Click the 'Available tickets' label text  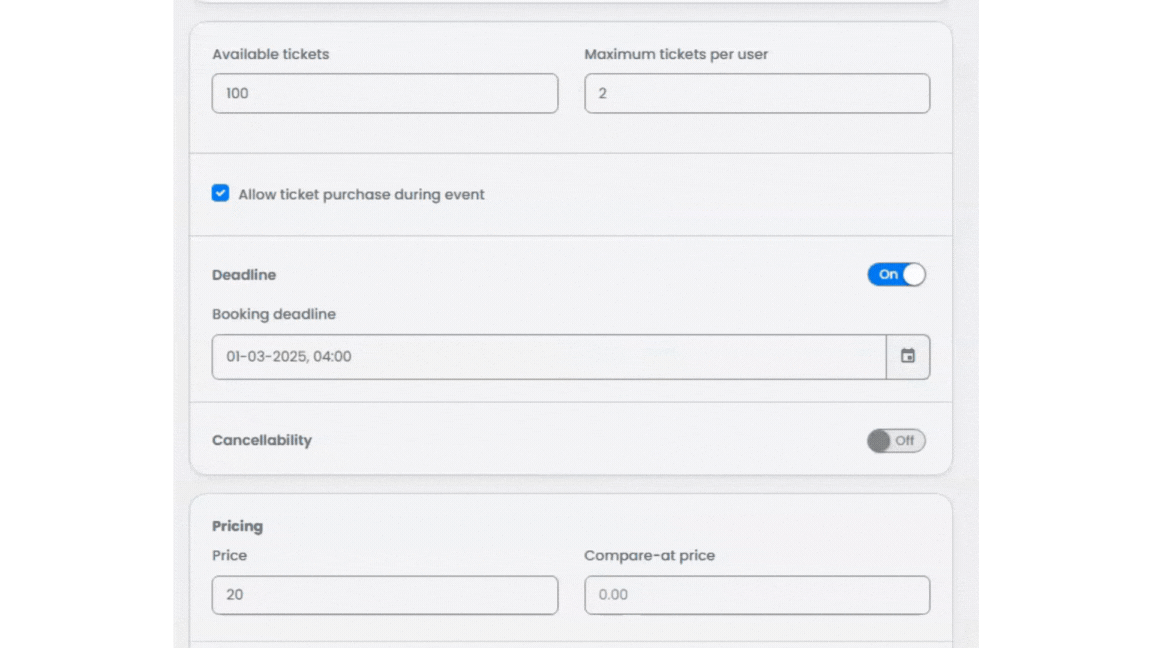270,54
